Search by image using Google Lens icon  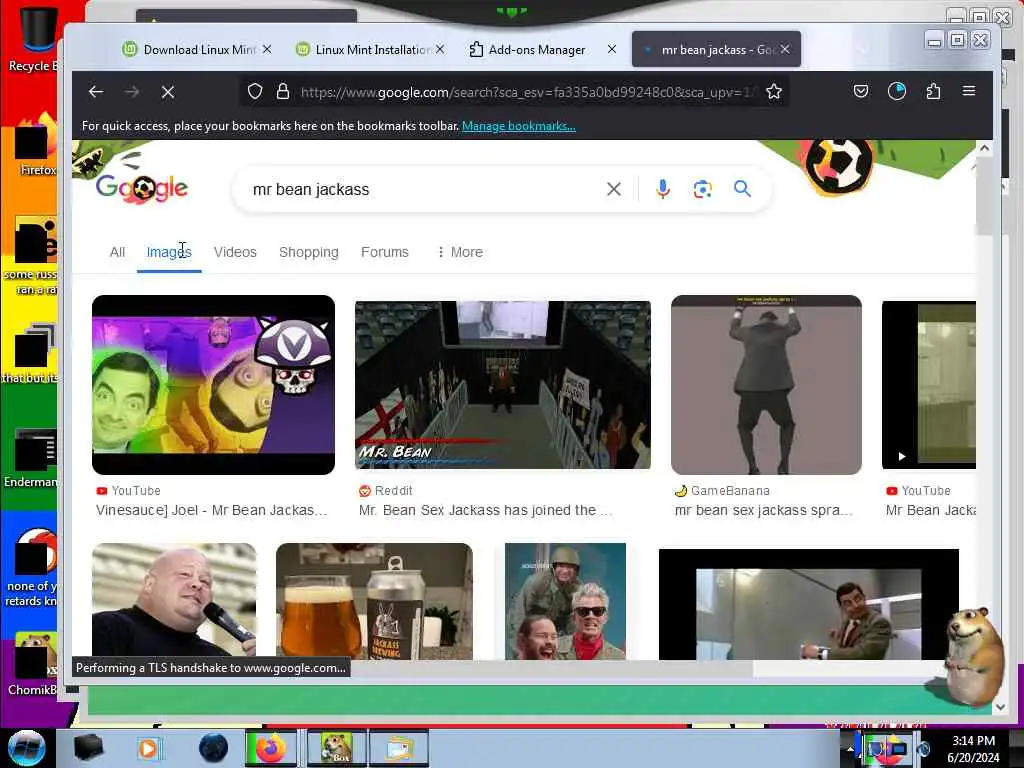(702, 189)
